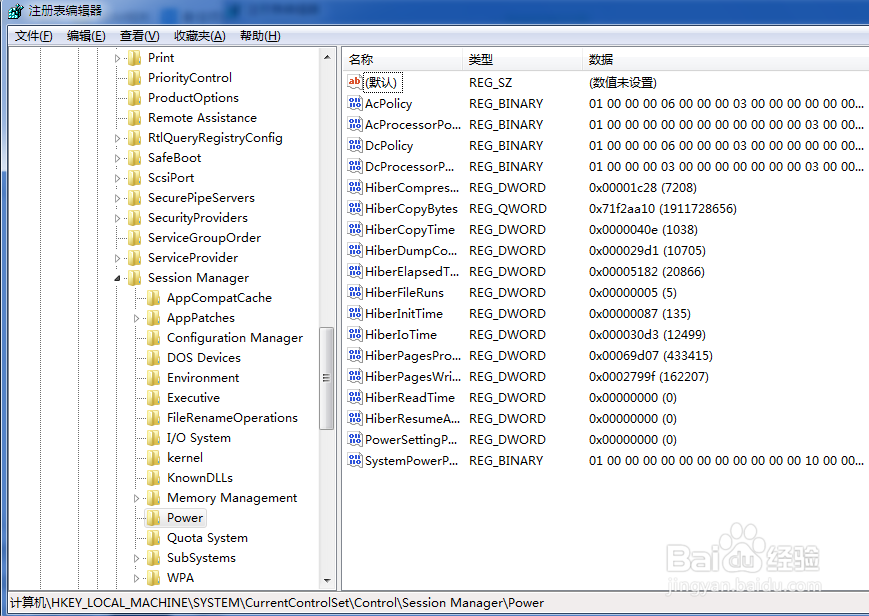Expand the Session Manager tree node

[x=116, y=277]
